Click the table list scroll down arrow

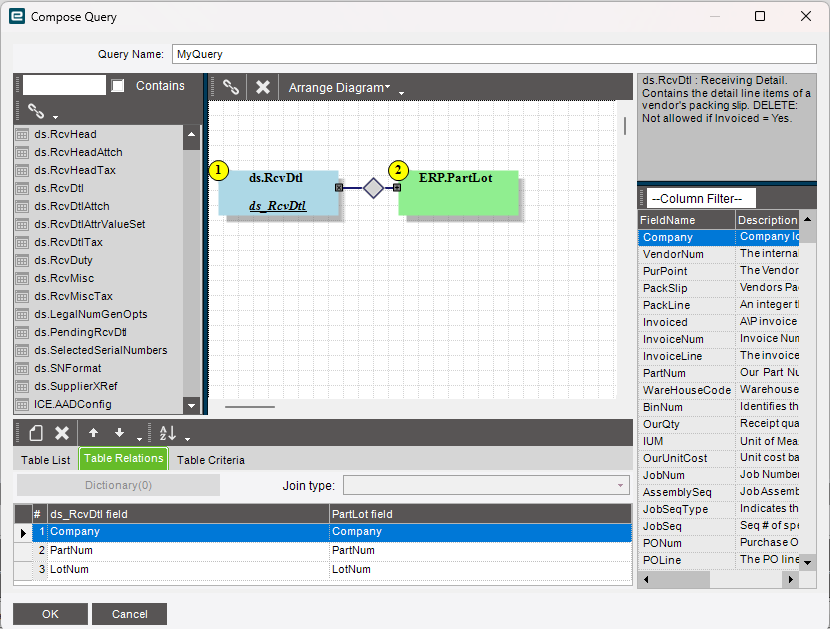click(192, 406)
